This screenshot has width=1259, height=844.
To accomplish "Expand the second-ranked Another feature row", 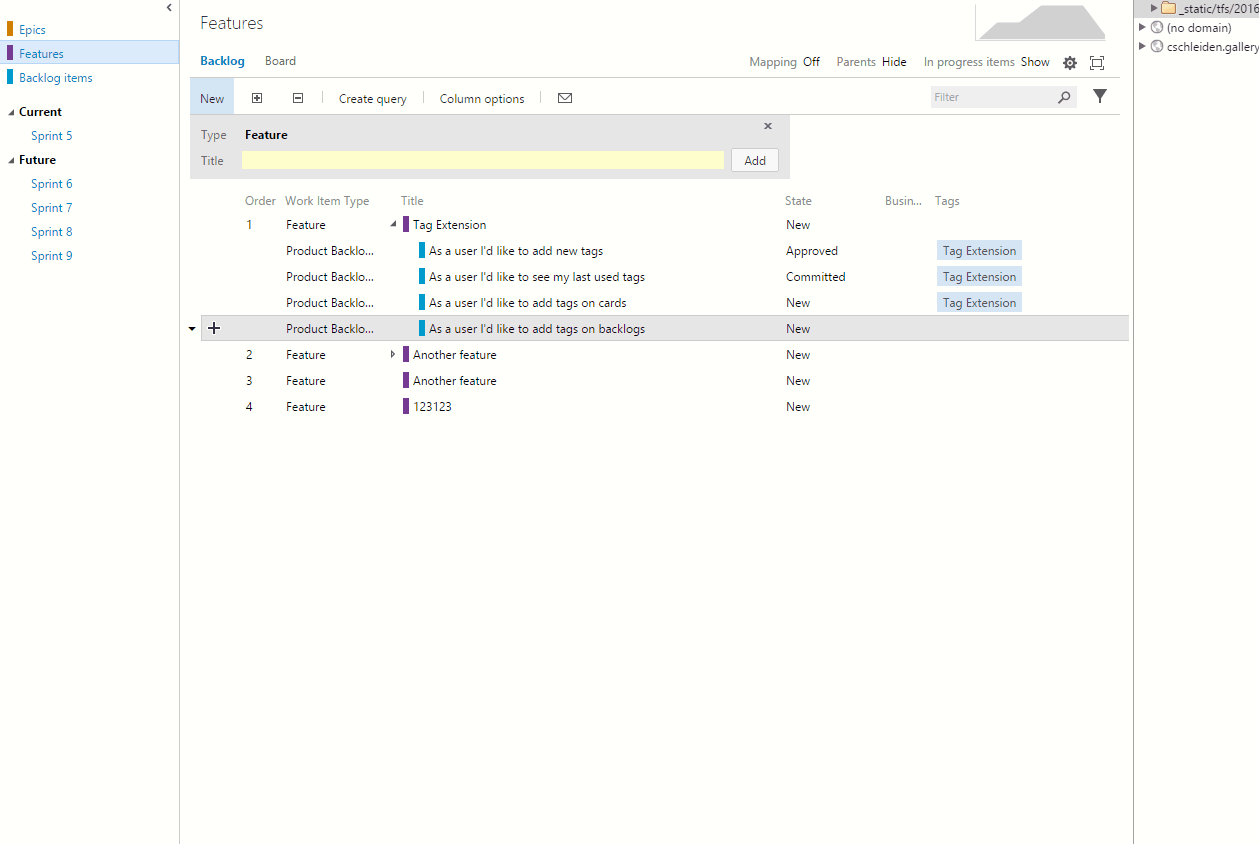I will [x=393, y=354].
